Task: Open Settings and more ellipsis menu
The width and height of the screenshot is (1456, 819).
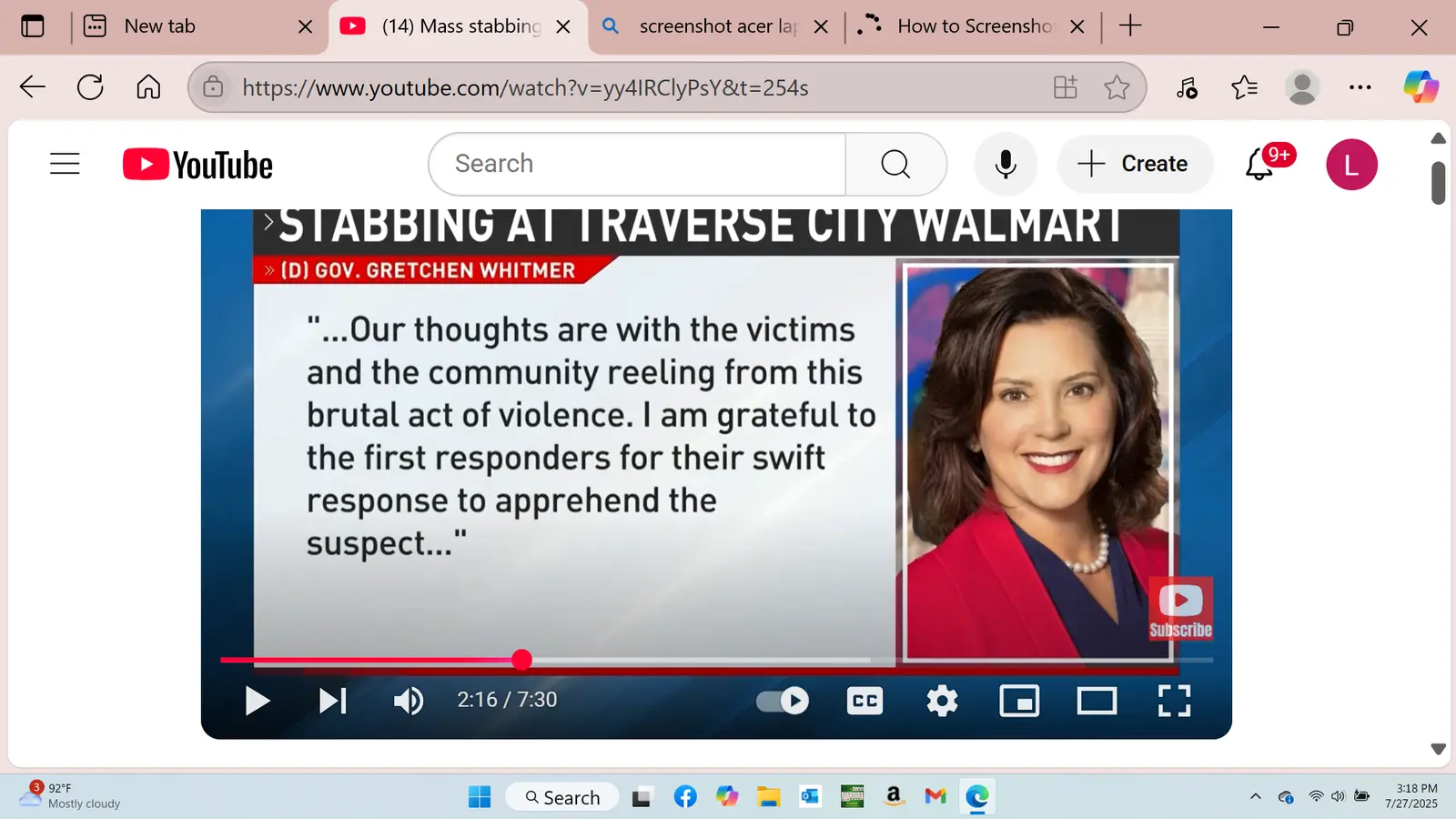Action: point(1360,87)
